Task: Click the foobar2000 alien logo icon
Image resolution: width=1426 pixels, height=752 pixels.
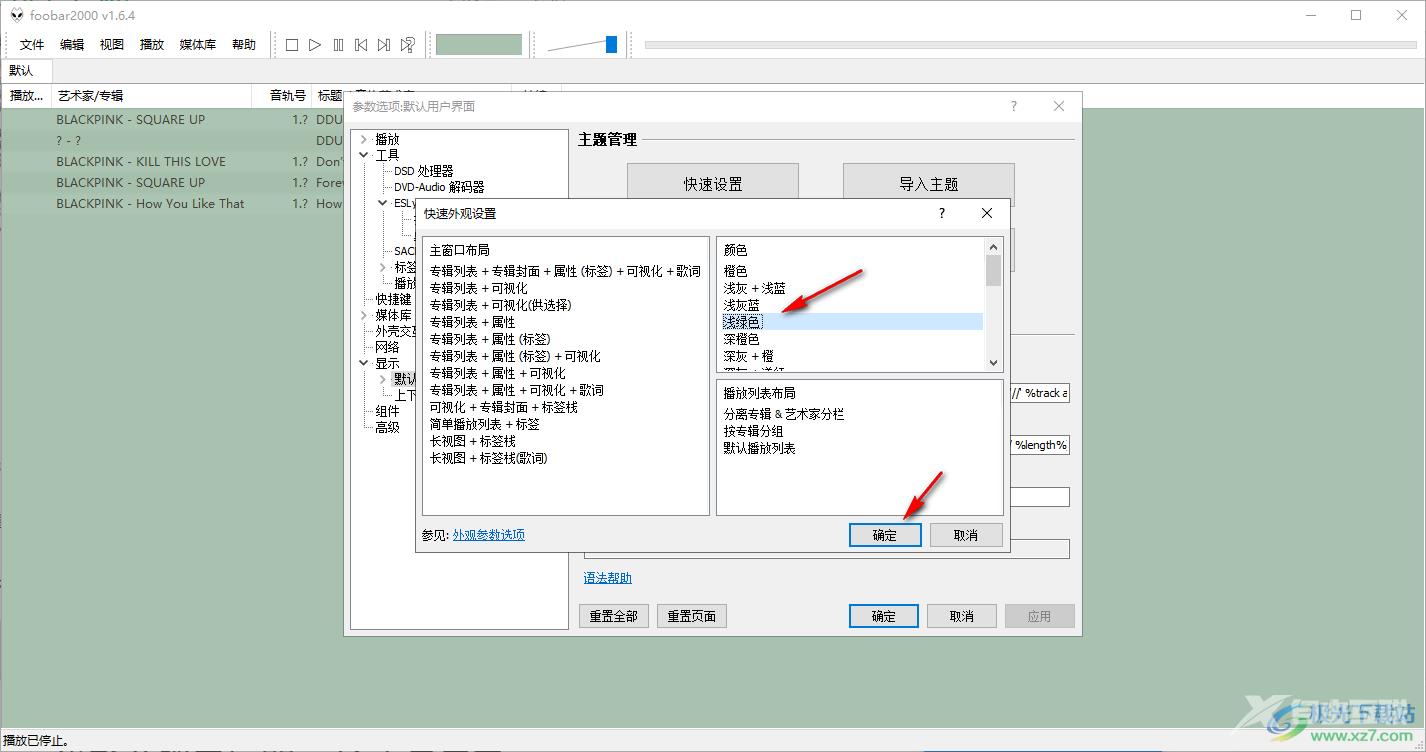Action: click(16, 15)
